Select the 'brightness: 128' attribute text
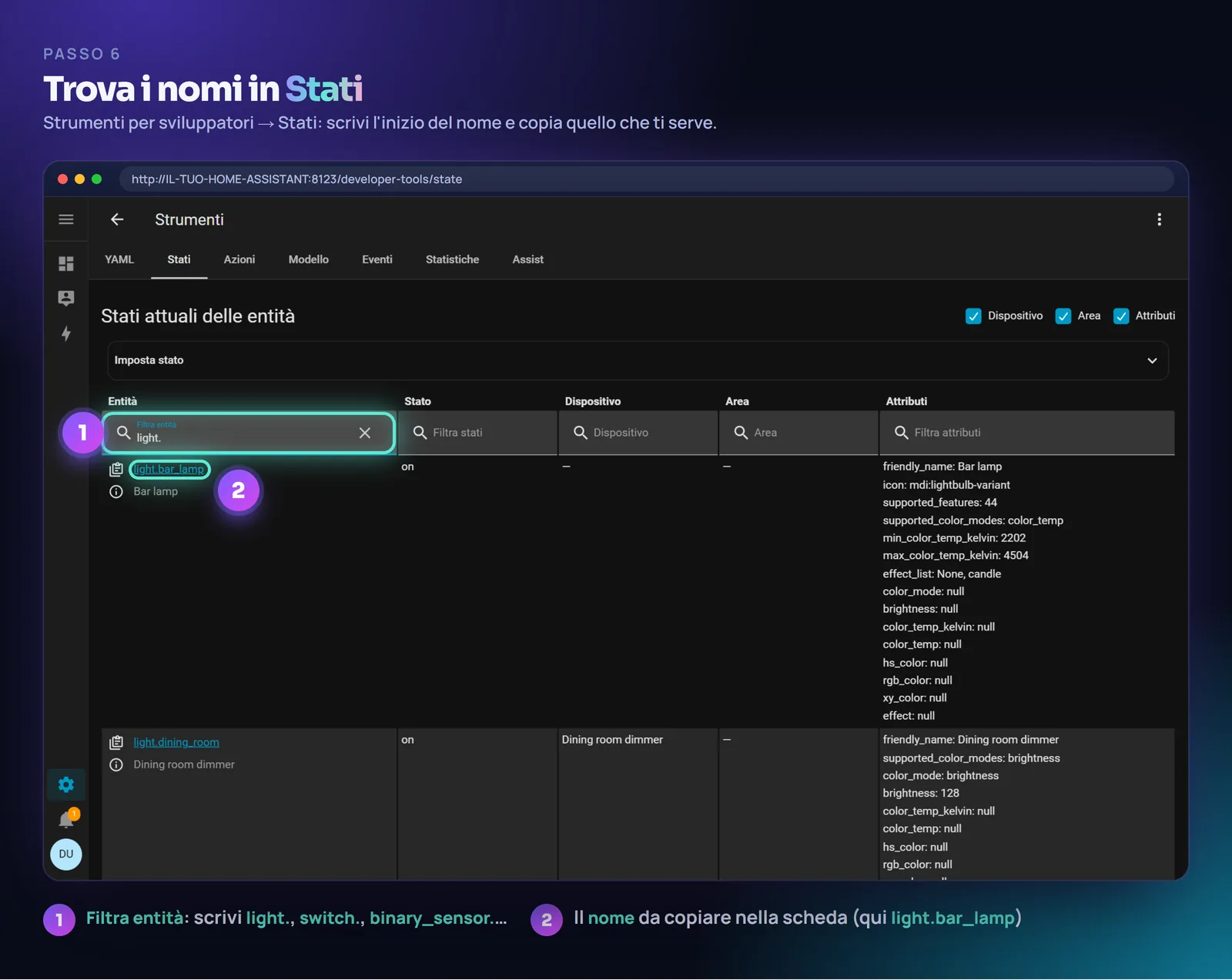Image resolution: width=1232 pixels, height=980 pixels. point(921,793)
